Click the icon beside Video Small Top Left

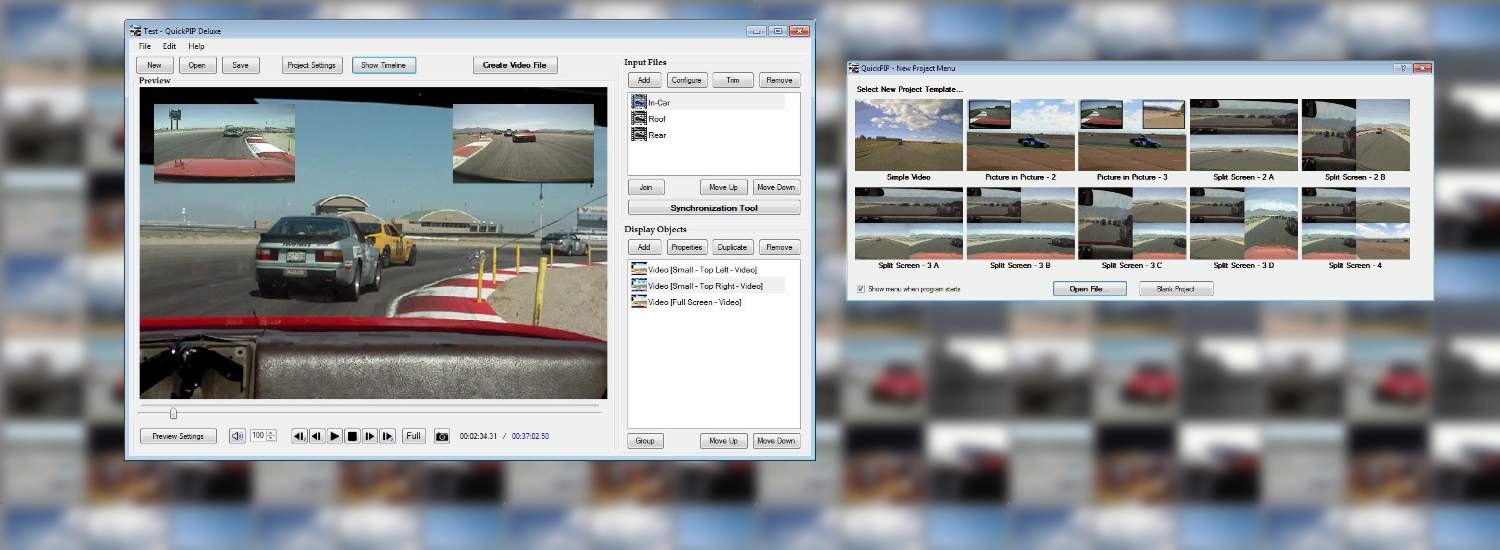click(x=639, y=270)
